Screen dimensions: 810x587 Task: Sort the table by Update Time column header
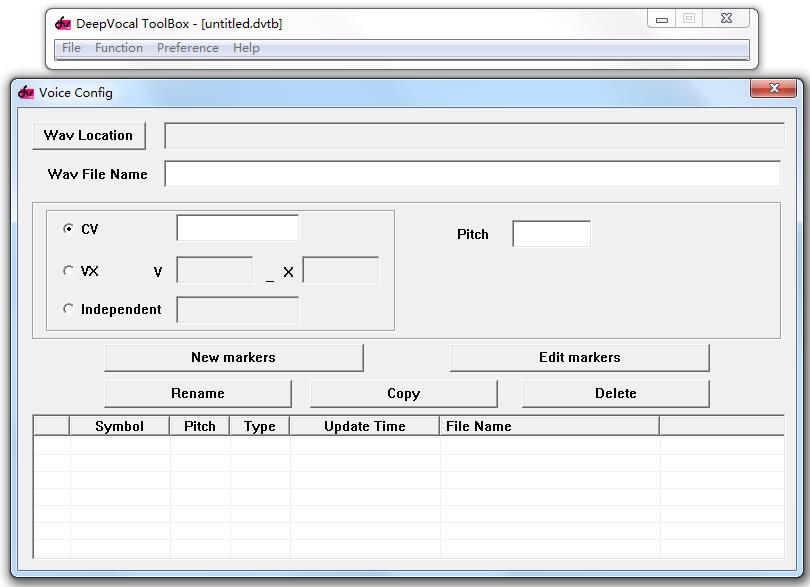pos(364,426)
